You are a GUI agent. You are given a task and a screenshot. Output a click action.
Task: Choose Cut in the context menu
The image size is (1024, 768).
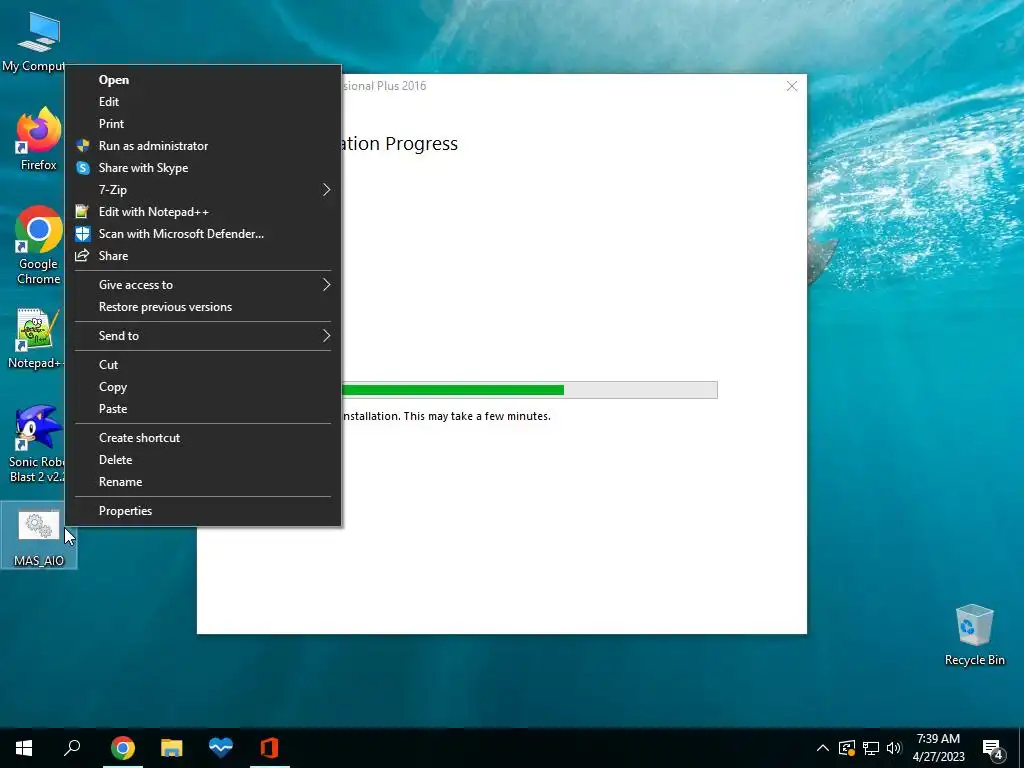(203, 365)
